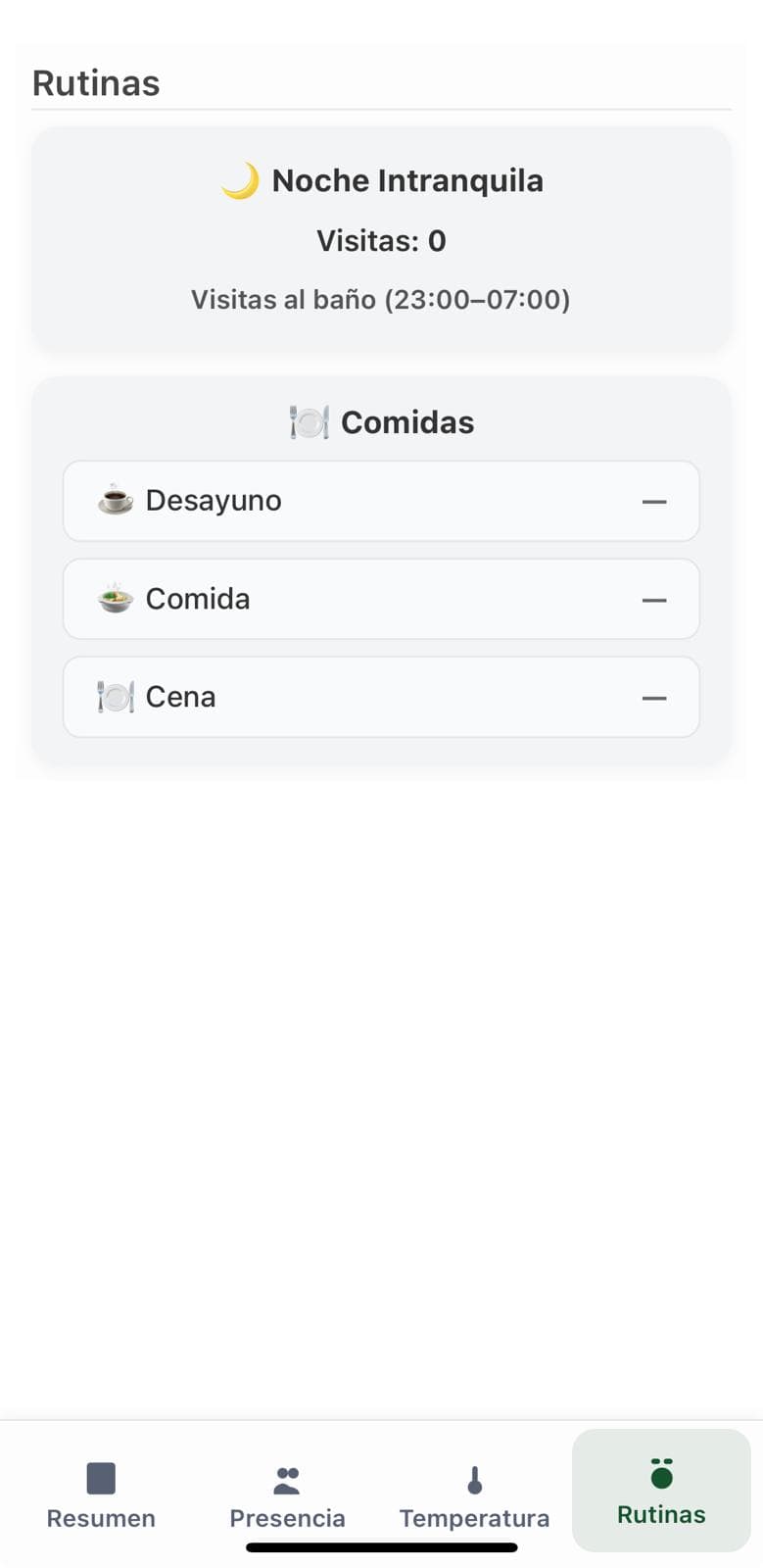763x1568 pixels.
Task: Expand the Comida row using its dash
Action: pyautogui.click(x=654, y=600)
